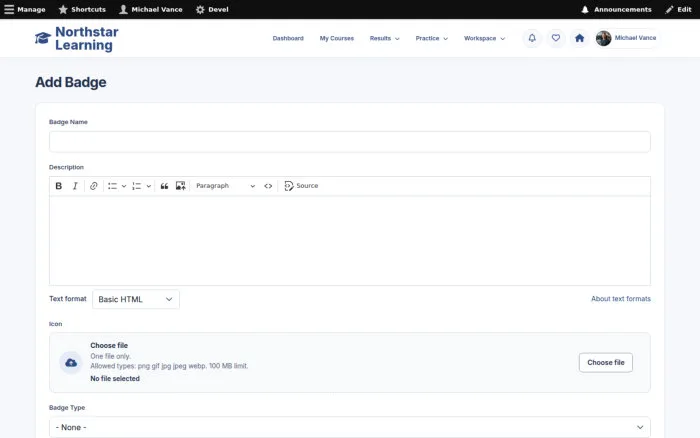Open the Badge Type dropdown
Screen dimensions: 700x438
coord(350,427)
